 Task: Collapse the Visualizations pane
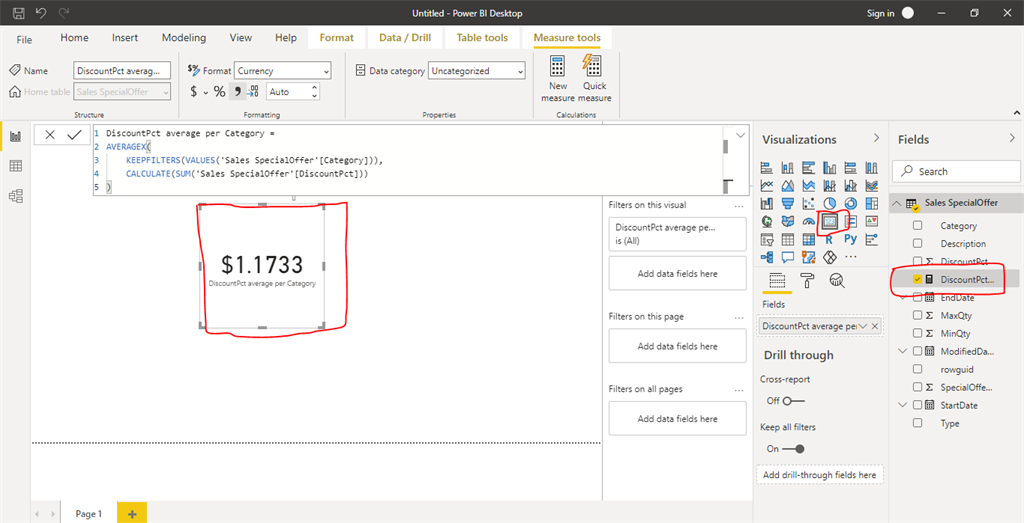pos(876,138)
